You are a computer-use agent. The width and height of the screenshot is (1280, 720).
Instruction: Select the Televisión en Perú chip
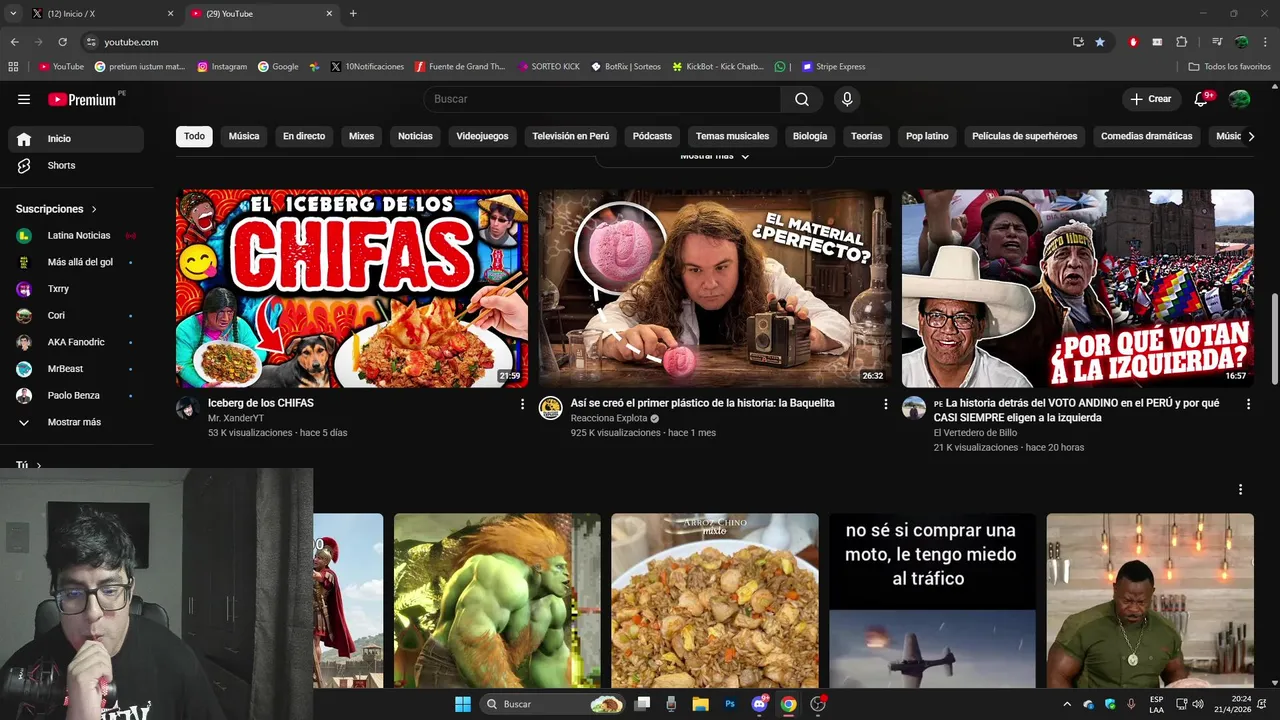(570, 136)
